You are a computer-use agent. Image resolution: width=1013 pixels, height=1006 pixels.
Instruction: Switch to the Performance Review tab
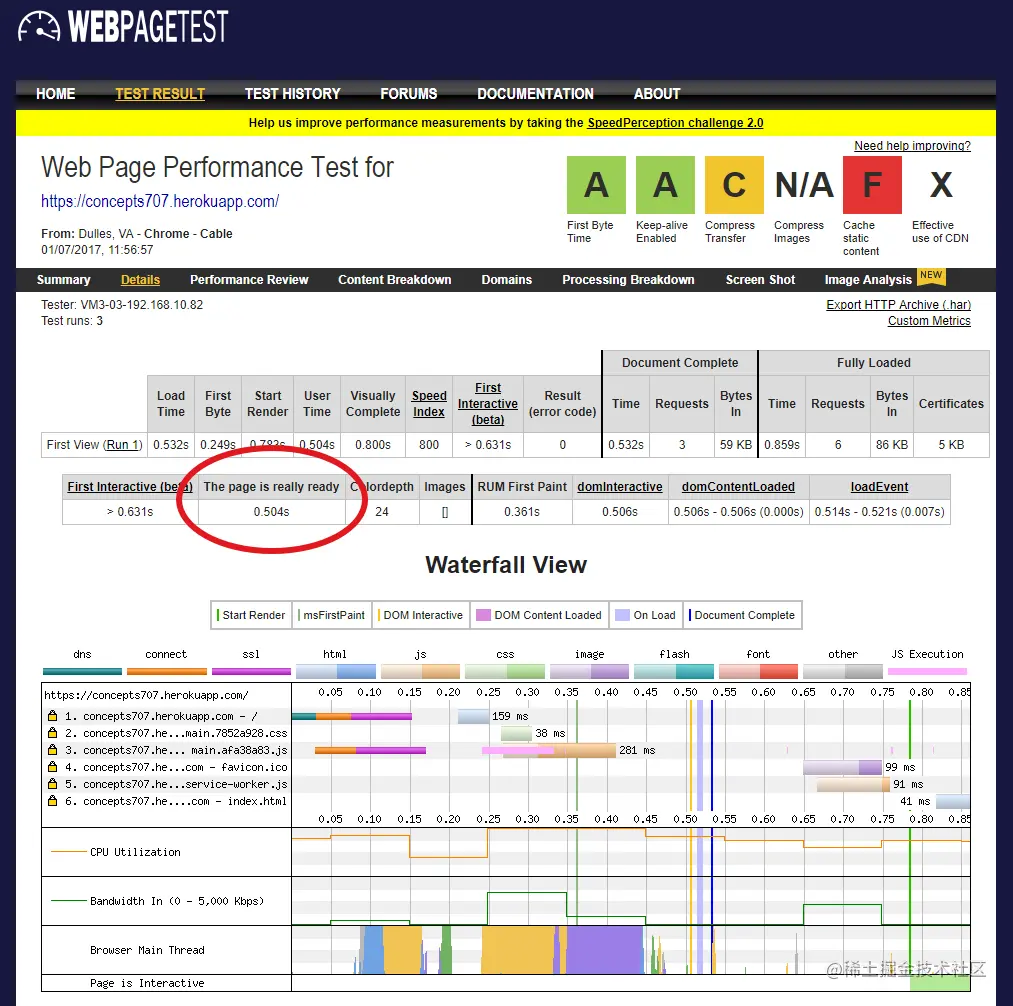(249, 280)
